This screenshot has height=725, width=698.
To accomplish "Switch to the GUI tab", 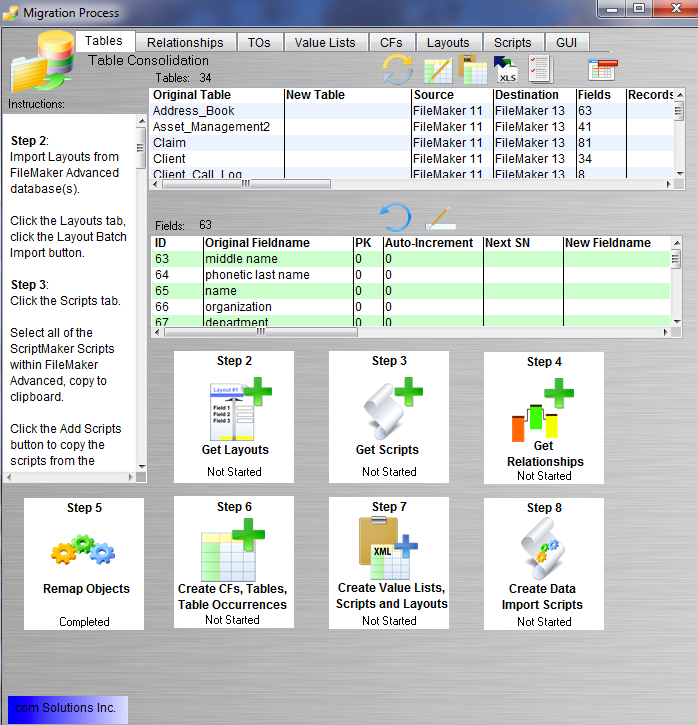I will (566, 43).
